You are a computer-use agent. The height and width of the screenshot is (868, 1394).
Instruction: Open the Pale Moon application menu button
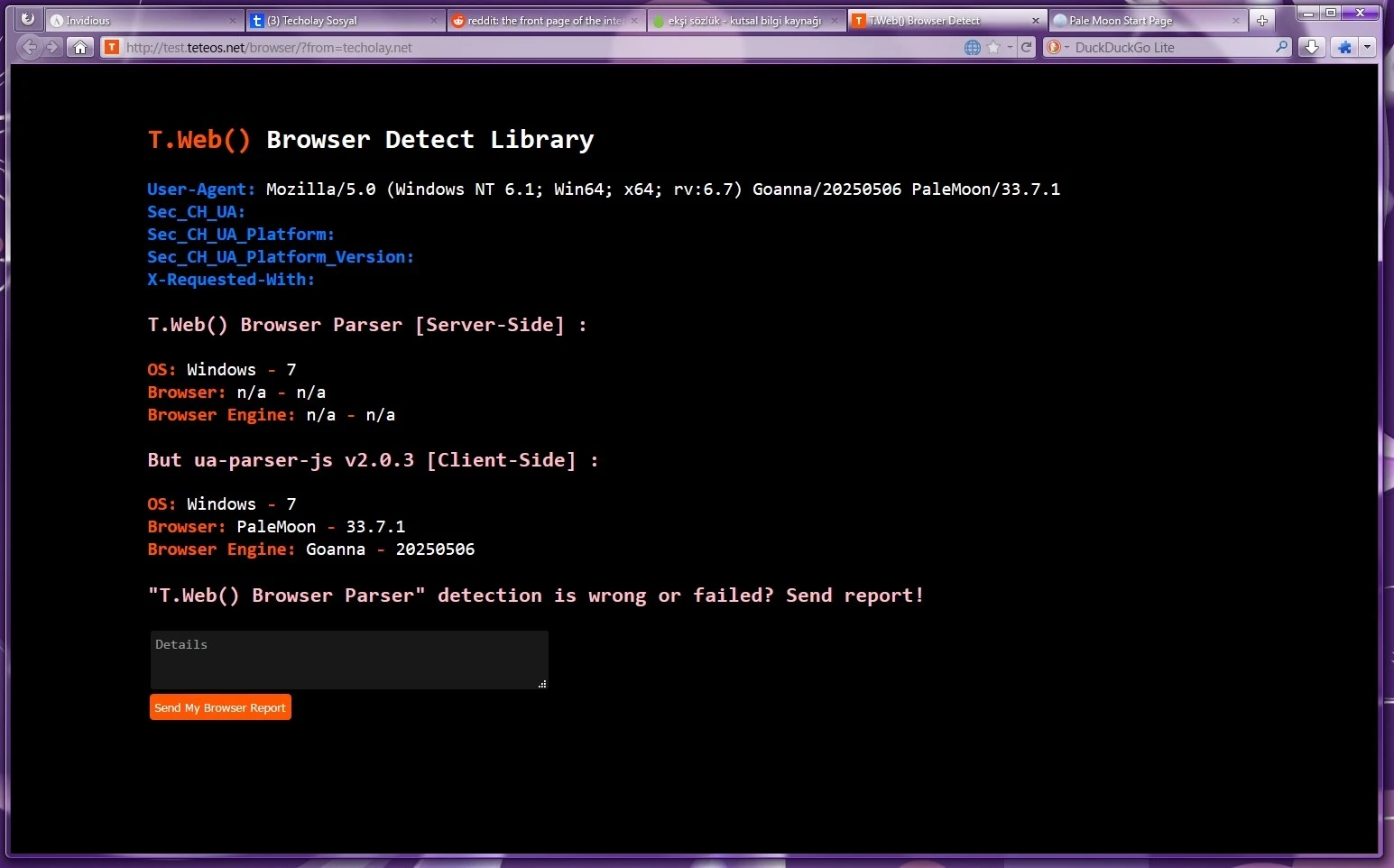(28, 19)
